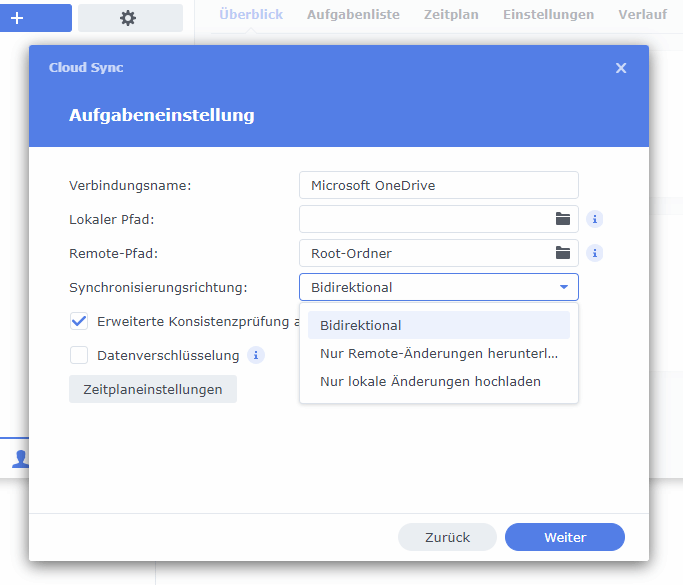Click the Aufgabeneinstellung heading
The width and height of the screenshot is (683, 585).
pyautogui.click(x=162, y=115)
